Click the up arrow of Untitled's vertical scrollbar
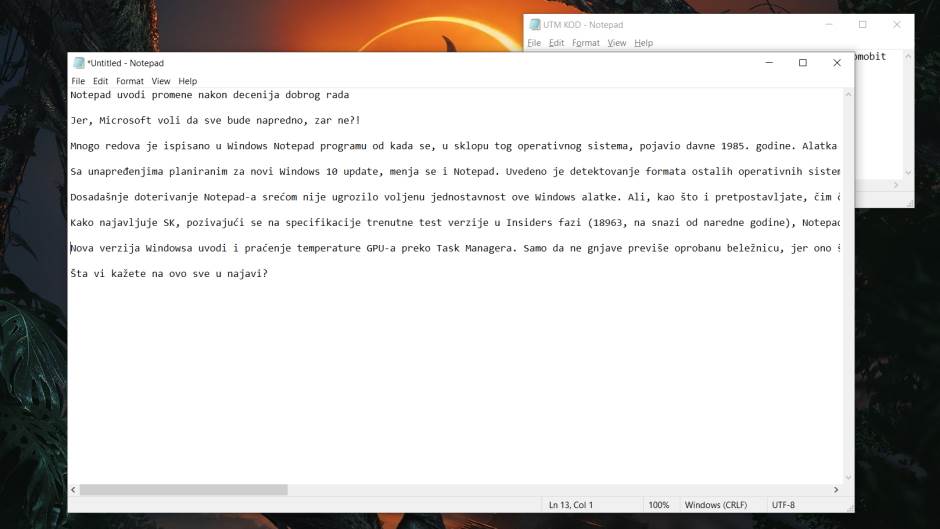This screenshot has height=529, width=940. [x=848, y=95]
